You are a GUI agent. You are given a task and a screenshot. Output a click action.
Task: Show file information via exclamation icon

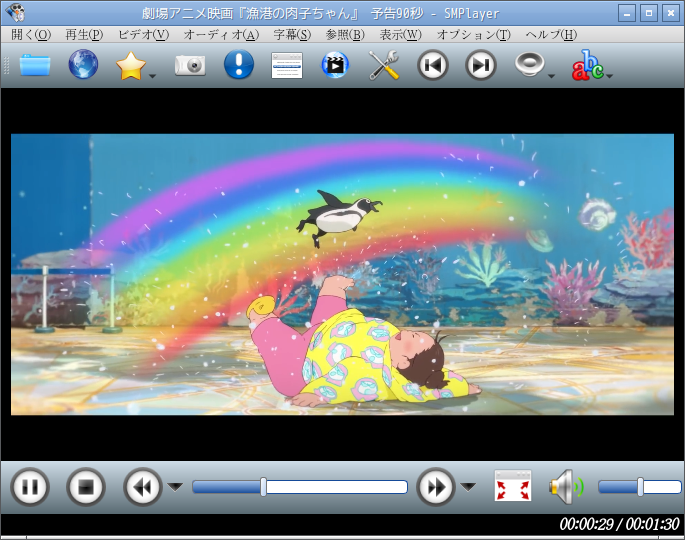(x=239, y=65)
